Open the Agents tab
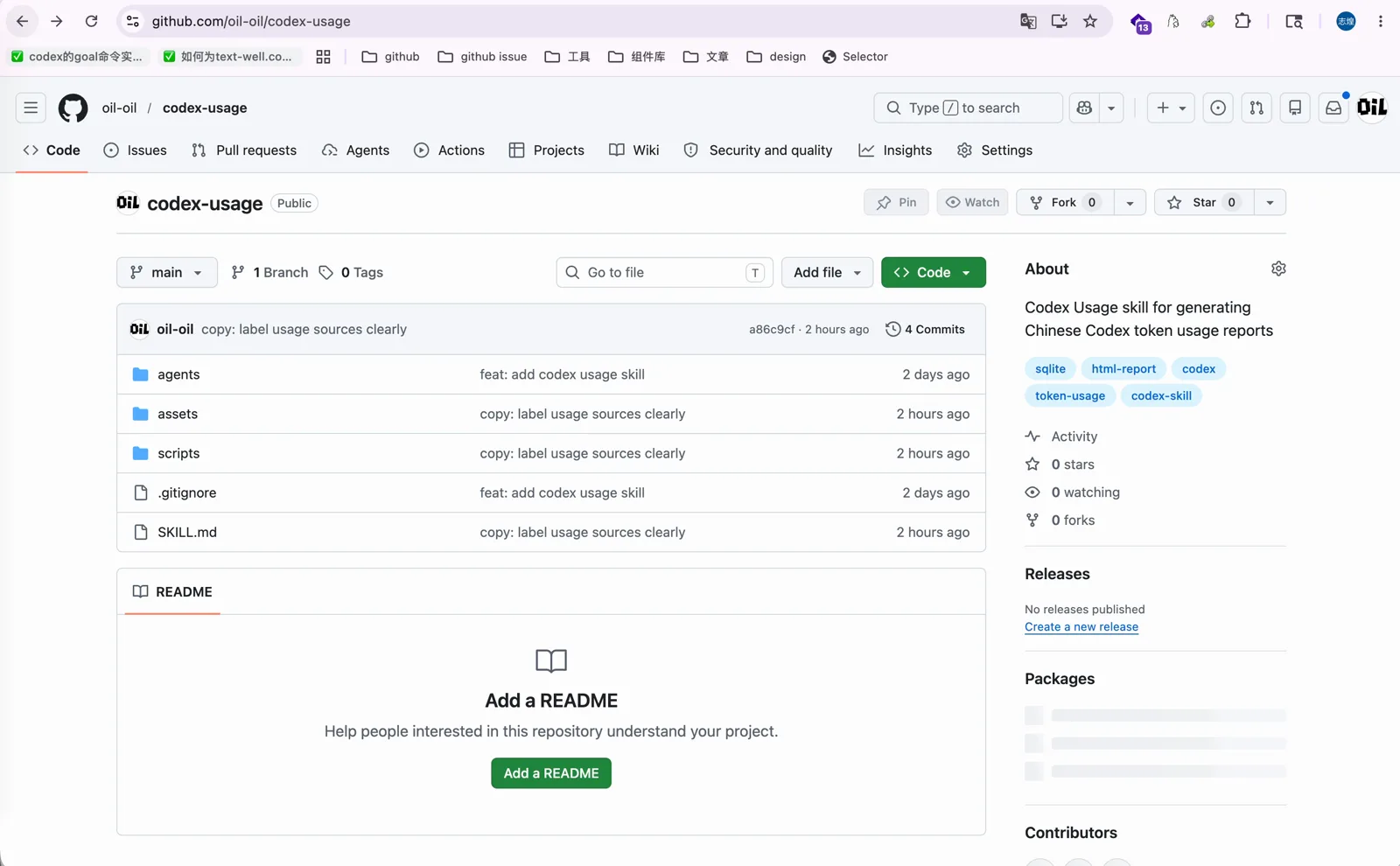 355,150
